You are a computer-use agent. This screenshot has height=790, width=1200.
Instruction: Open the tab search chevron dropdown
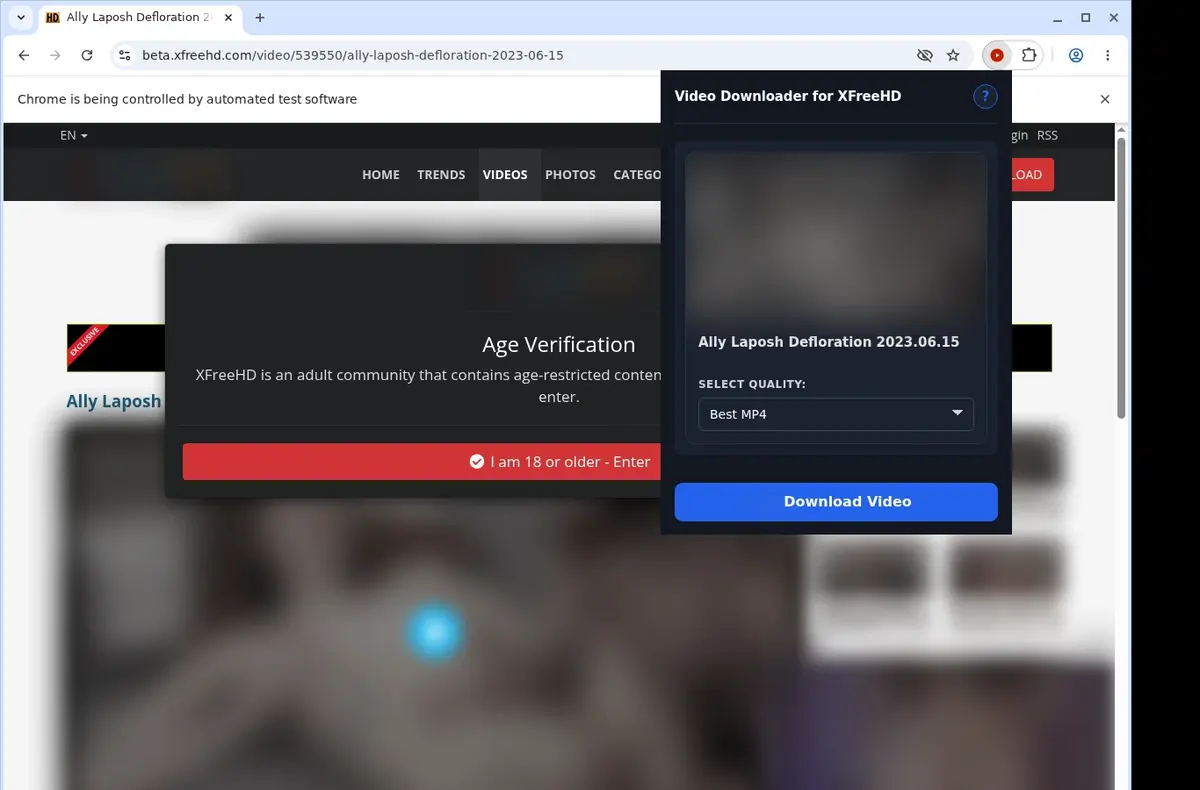(x=21, y=18)
